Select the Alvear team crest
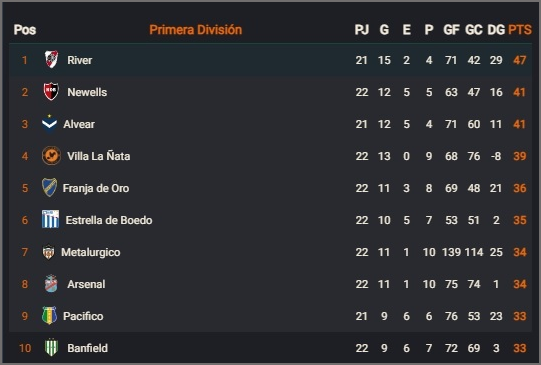 tap(50, 124)
